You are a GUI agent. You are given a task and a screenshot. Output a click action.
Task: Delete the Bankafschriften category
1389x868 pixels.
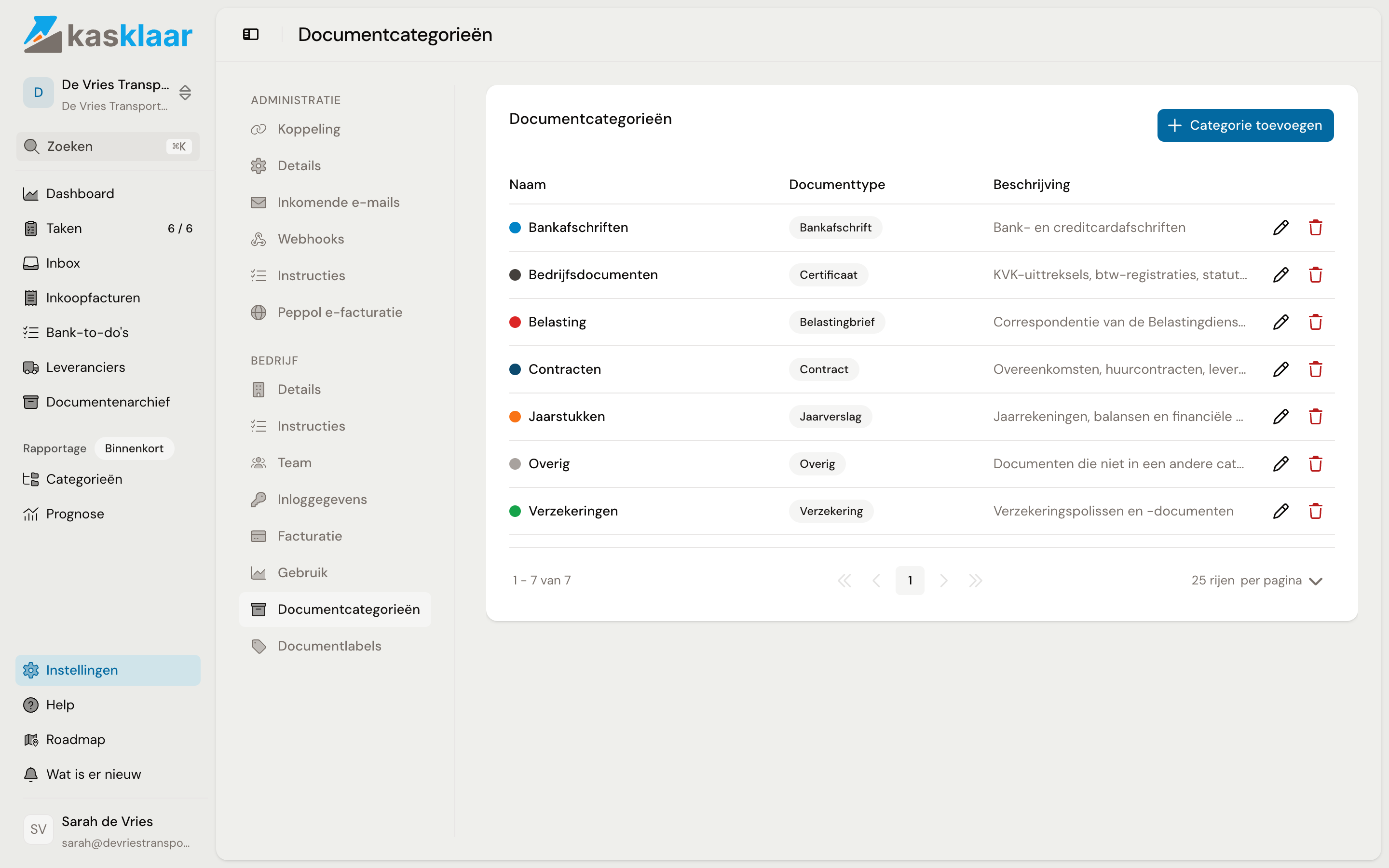[x=1316, y=227]
